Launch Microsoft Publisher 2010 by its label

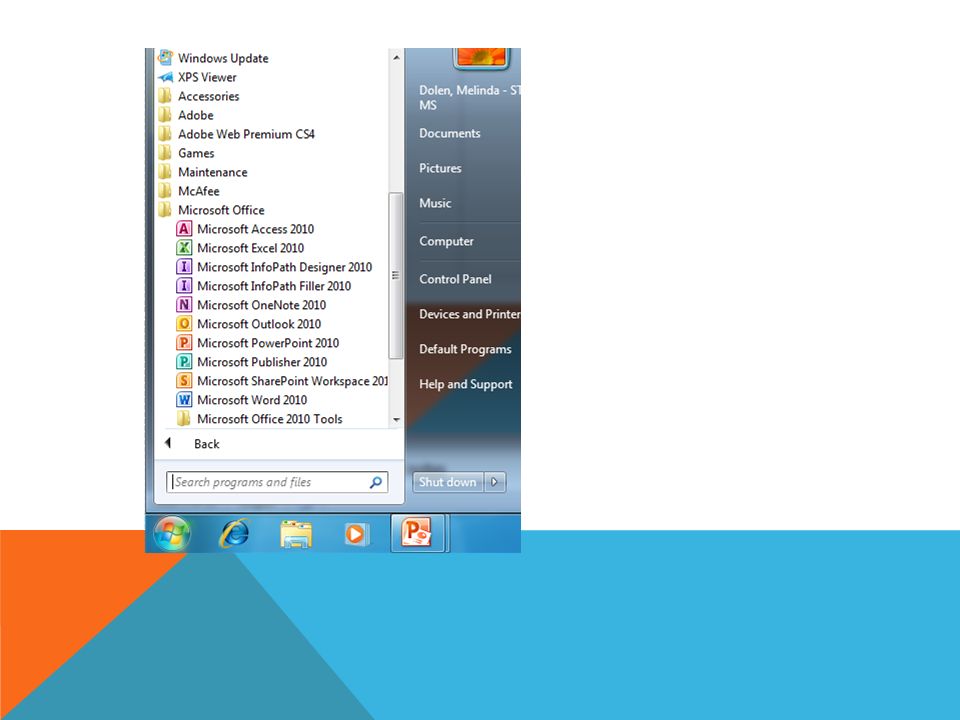(262, 362)
